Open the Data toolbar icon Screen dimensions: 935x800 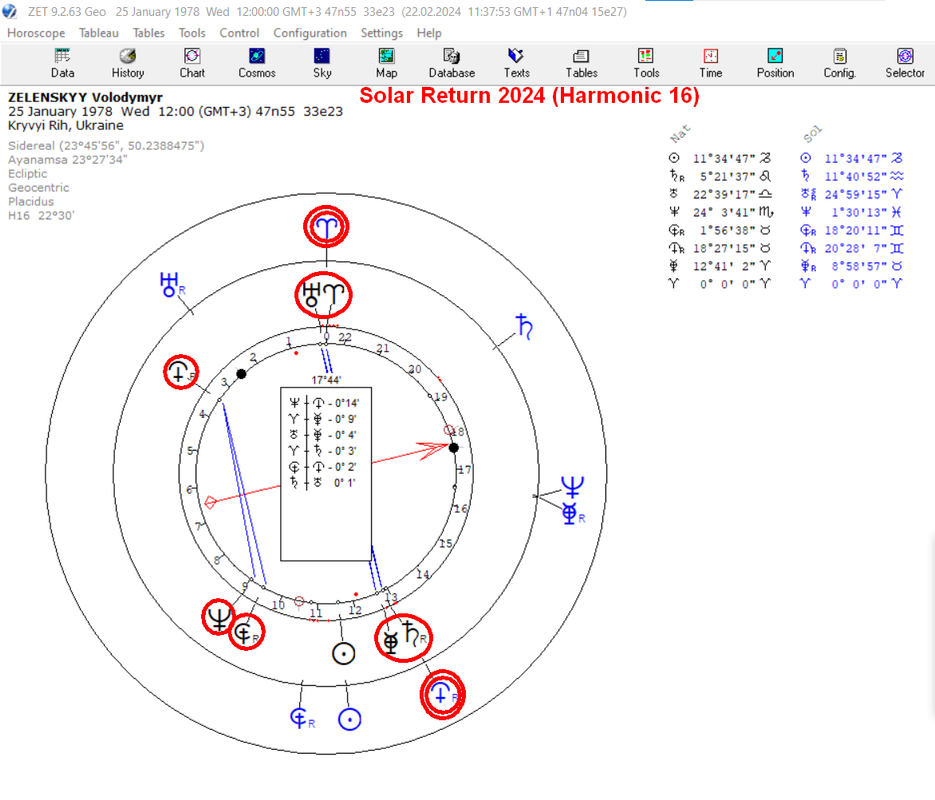[x=62, y=64]
